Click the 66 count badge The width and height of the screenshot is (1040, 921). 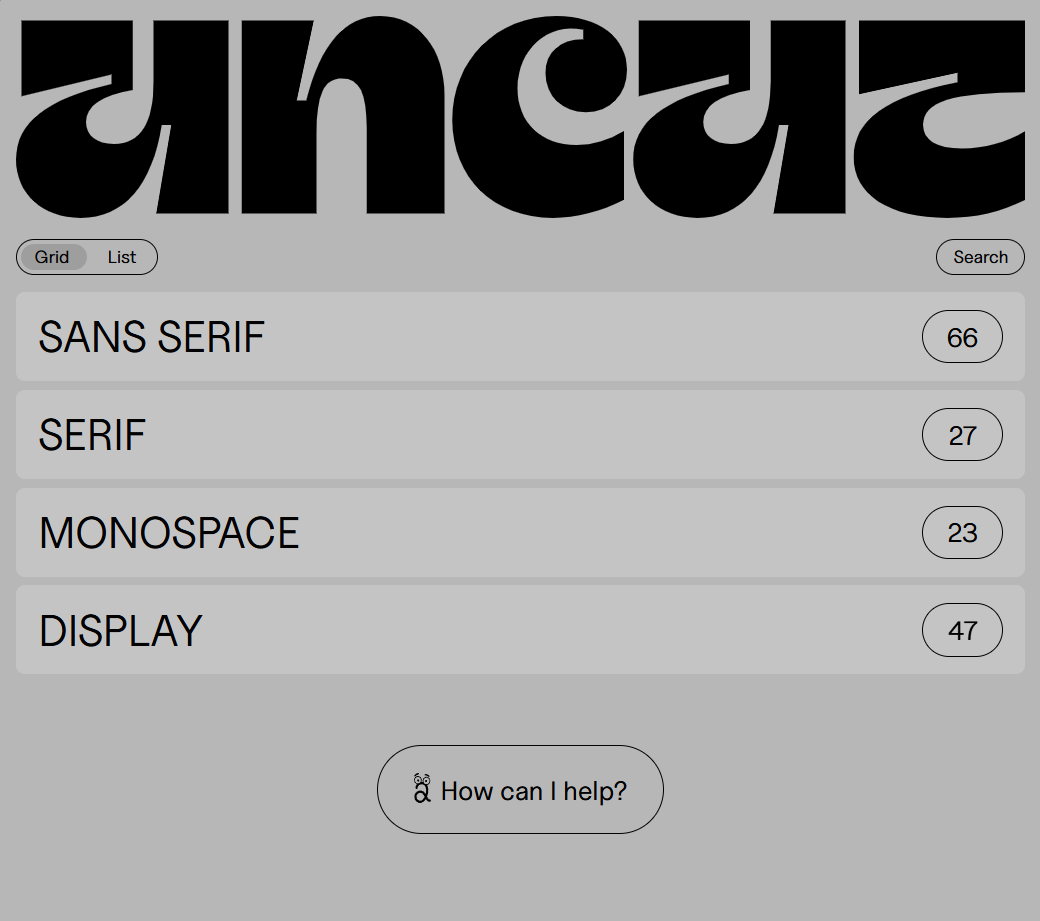click(x=962, y=337)
